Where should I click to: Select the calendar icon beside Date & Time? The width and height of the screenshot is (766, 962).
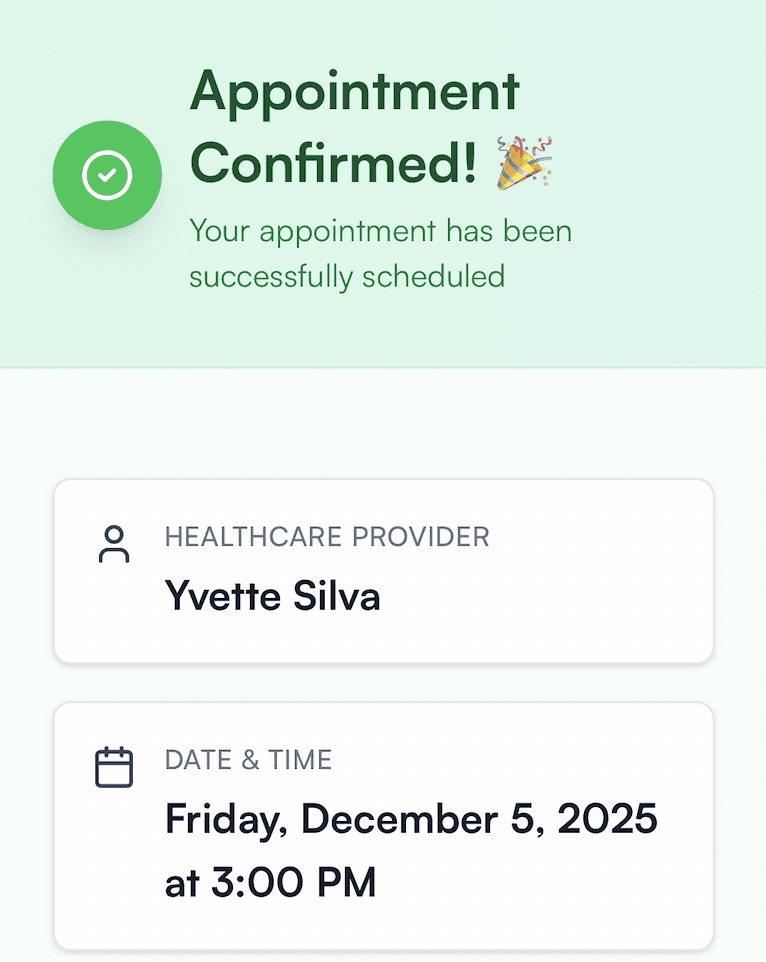pos(114,767)
